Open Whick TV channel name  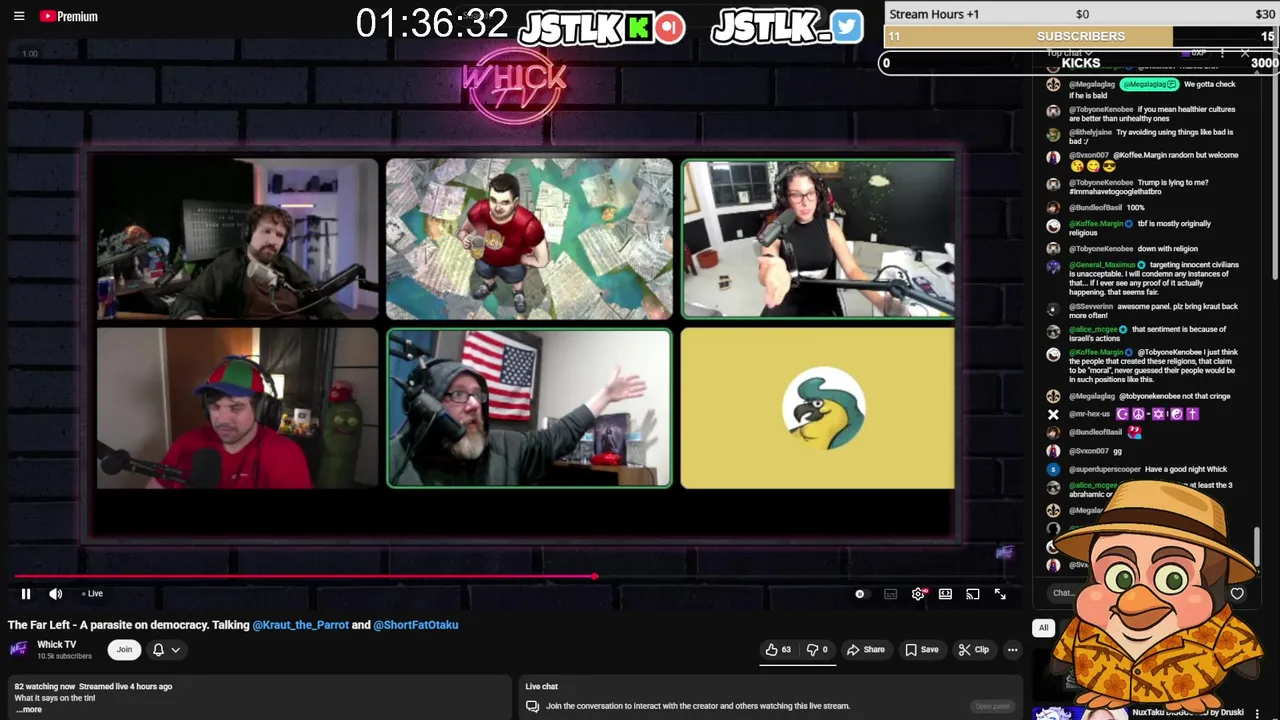pyautogui.click(x=56, y=645)
